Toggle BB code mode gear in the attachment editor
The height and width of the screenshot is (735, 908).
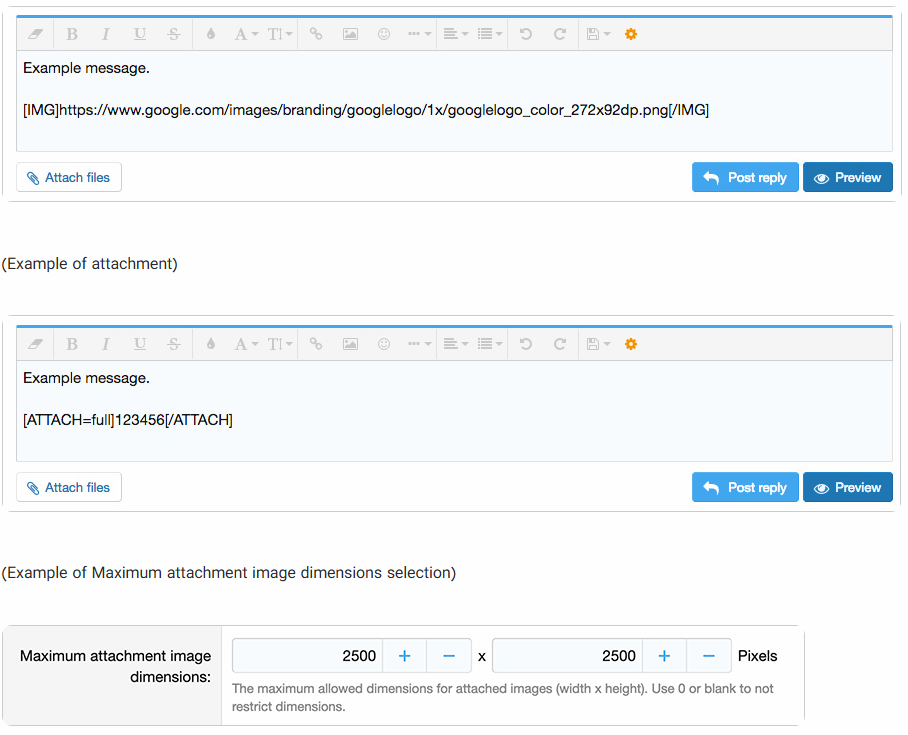[x=631, y=344]
